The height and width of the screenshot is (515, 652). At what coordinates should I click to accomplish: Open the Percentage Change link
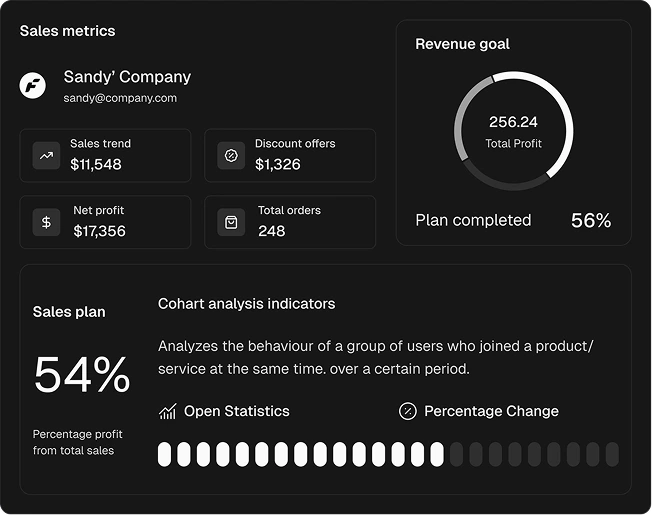tap(491, 411)
